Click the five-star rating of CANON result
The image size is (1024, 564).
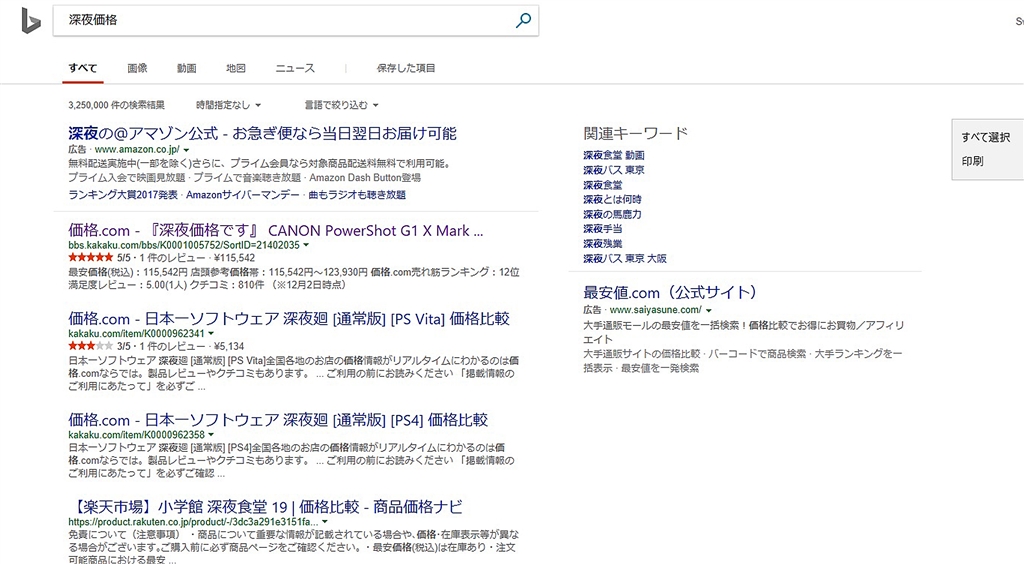click(x=91, y=258)
